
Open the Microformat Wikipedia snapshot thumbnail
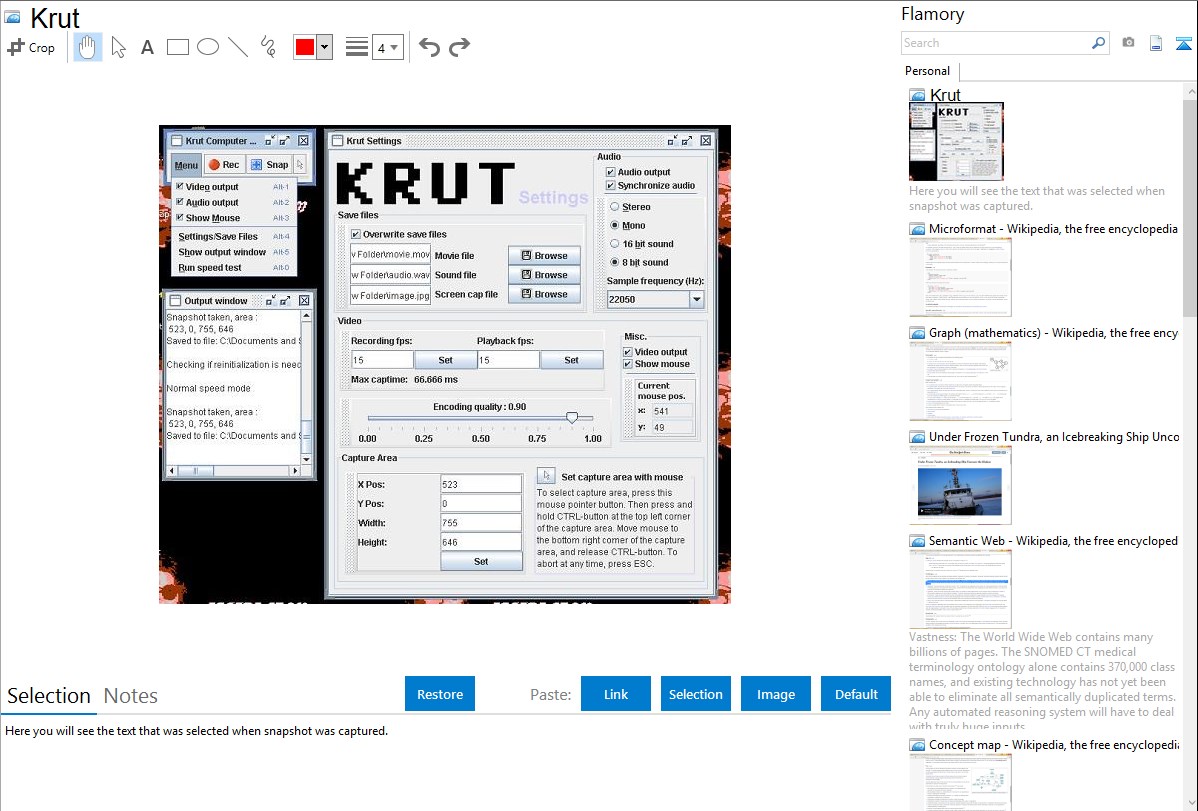[960, 277]
